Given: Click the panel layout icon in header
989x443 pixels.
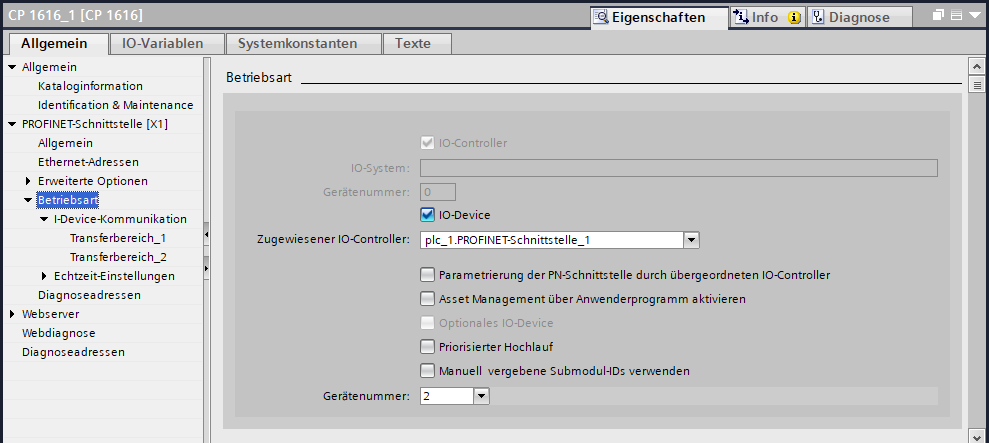Looking at the screenshot, I should pos(957,15).
